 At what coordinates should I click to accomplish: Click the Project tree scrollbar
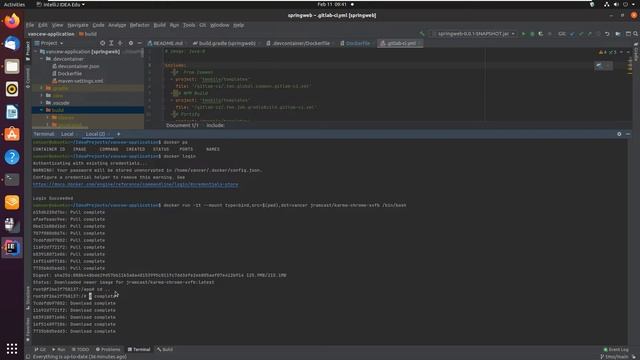tap(142, 52)
